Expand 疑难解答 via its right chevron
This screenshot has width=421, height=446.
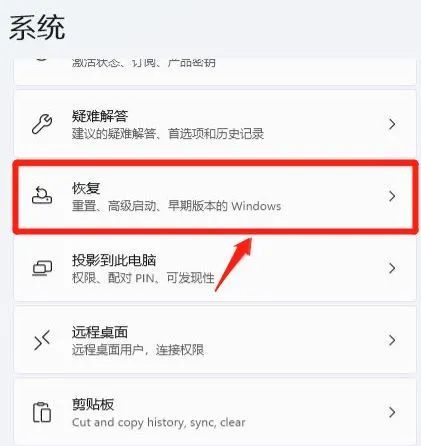click(392, 124)
